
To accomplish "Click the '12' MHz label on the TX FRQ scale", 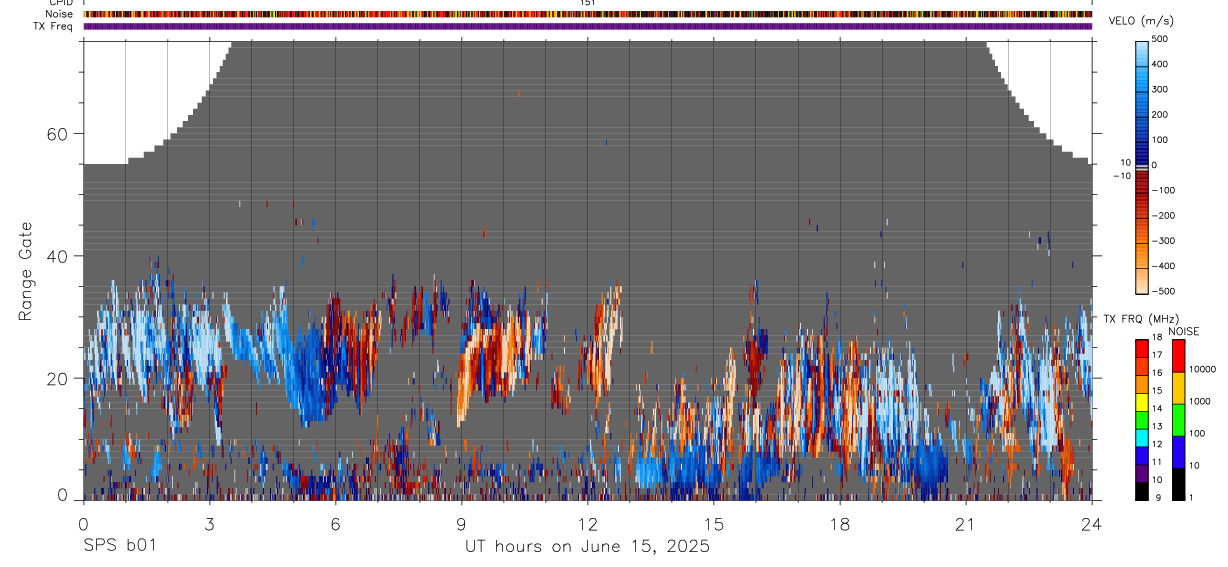I will (1156, 444).
